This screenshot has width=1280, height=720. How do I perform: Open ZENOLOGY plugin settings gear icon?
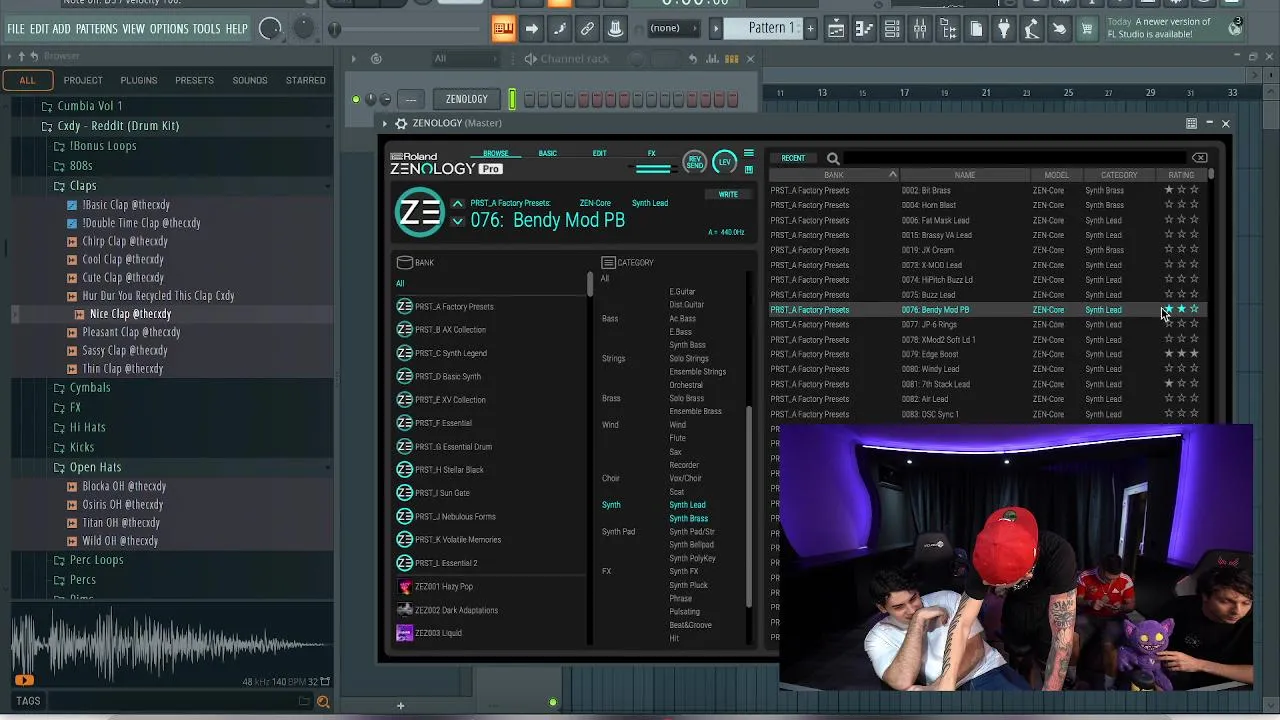coord(401,123)
